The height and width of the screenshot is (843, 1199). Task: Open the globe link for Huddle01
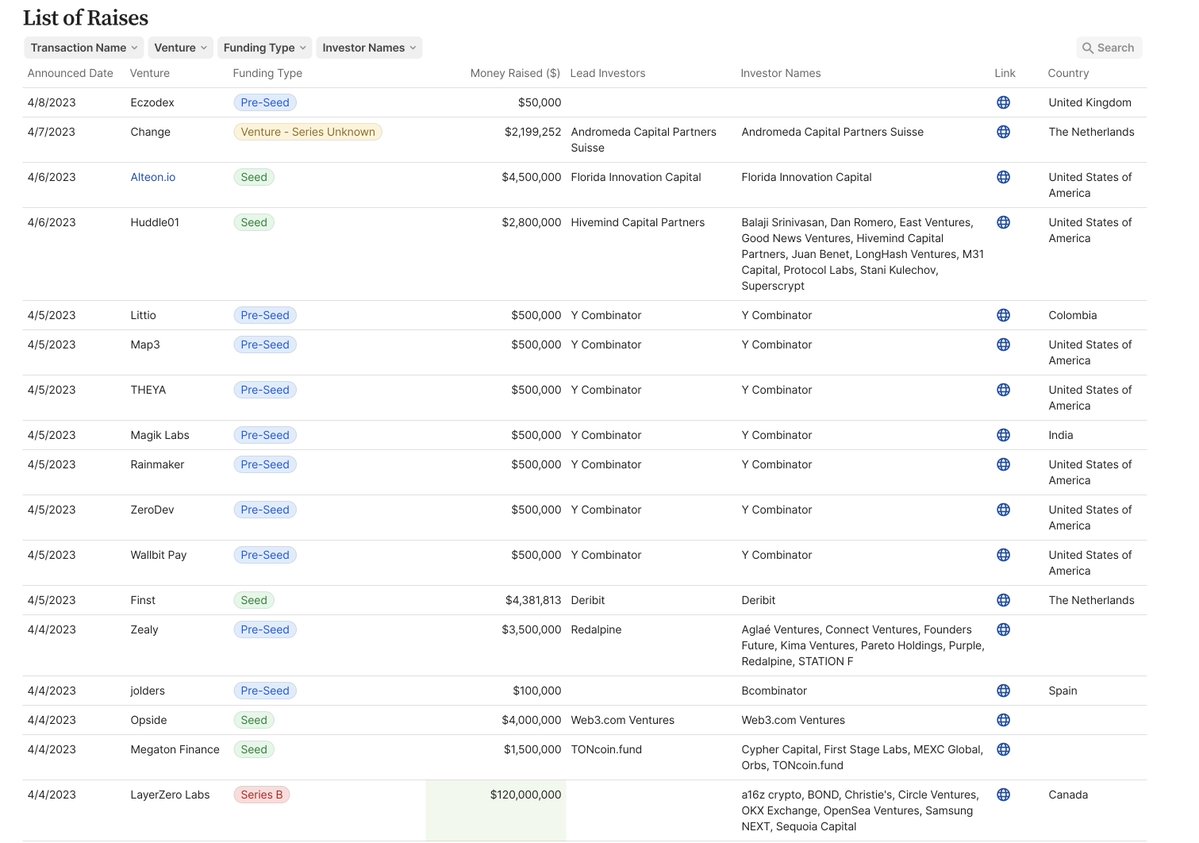(1003, 223)
